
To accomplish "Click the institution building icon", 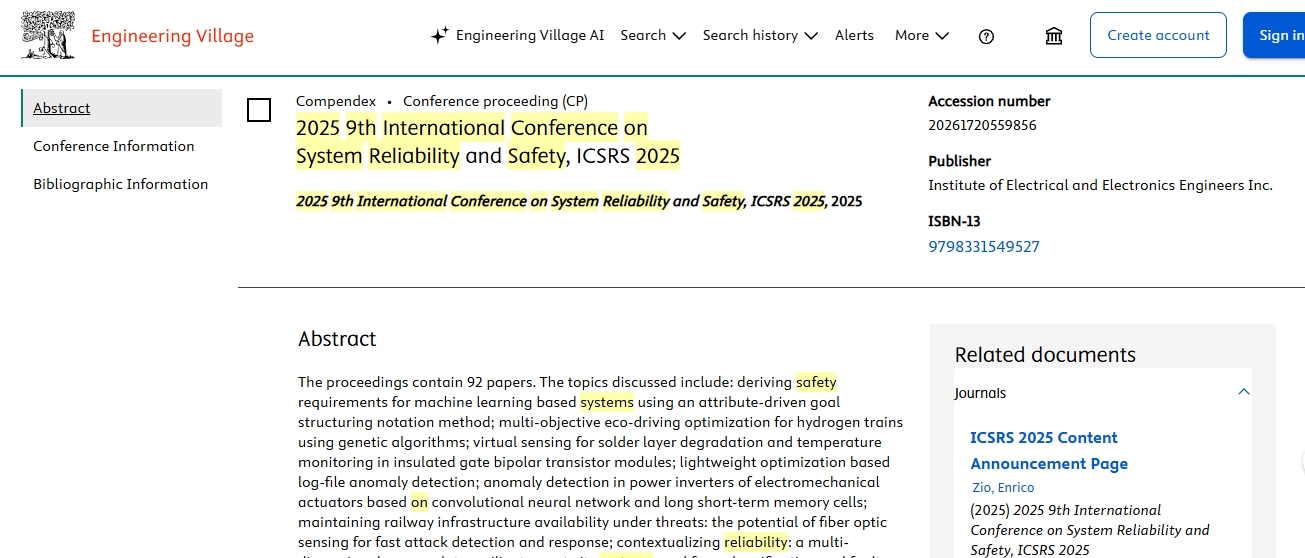I will (1054, 36).
